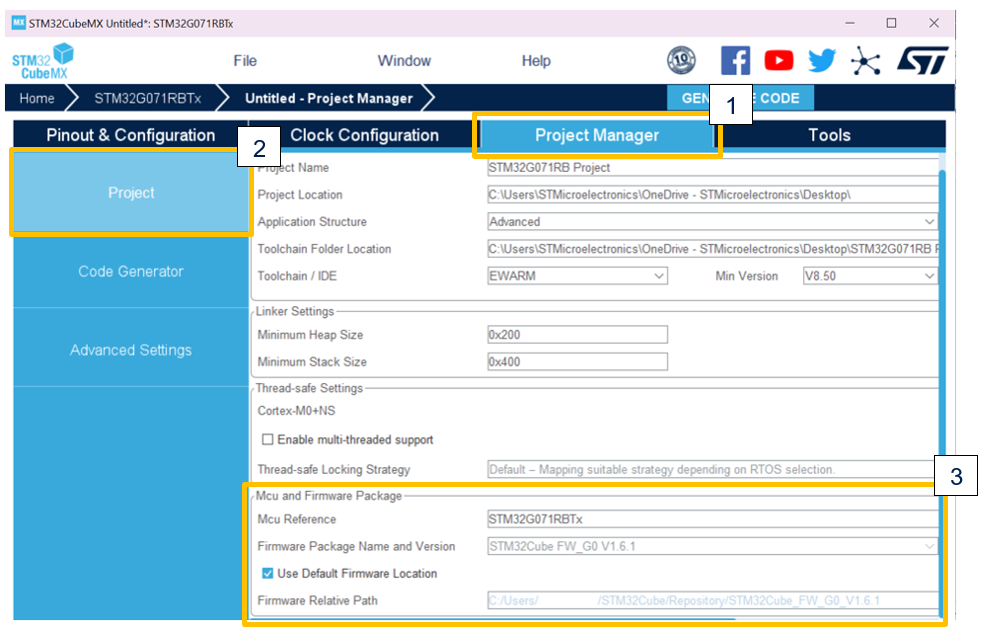Open the Window menu
The width and height of the screenshot is (985, 637).
[x=404, y=60]
